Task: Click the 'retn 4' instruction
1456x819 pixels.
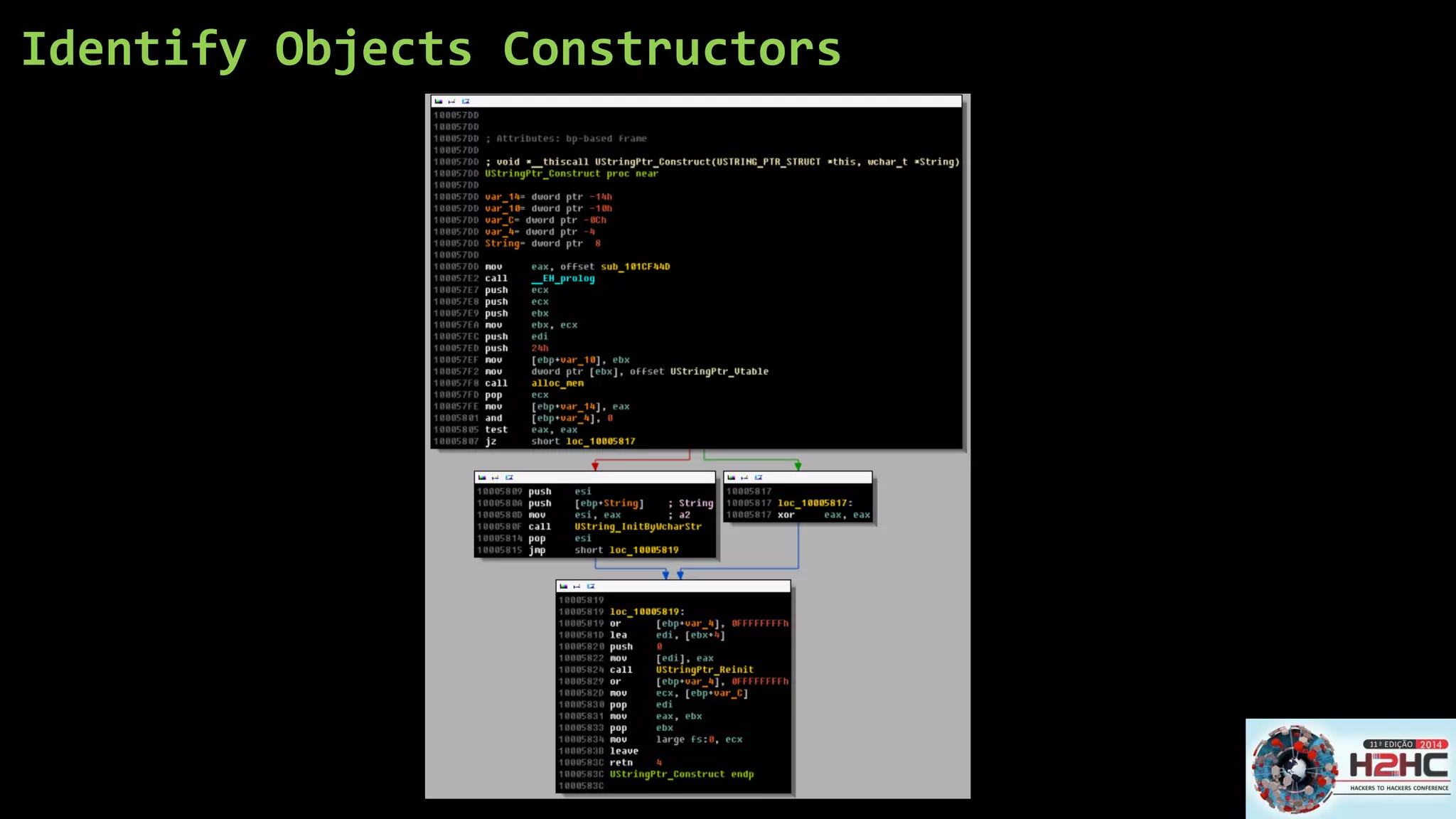Action: (x=636, y=763)
